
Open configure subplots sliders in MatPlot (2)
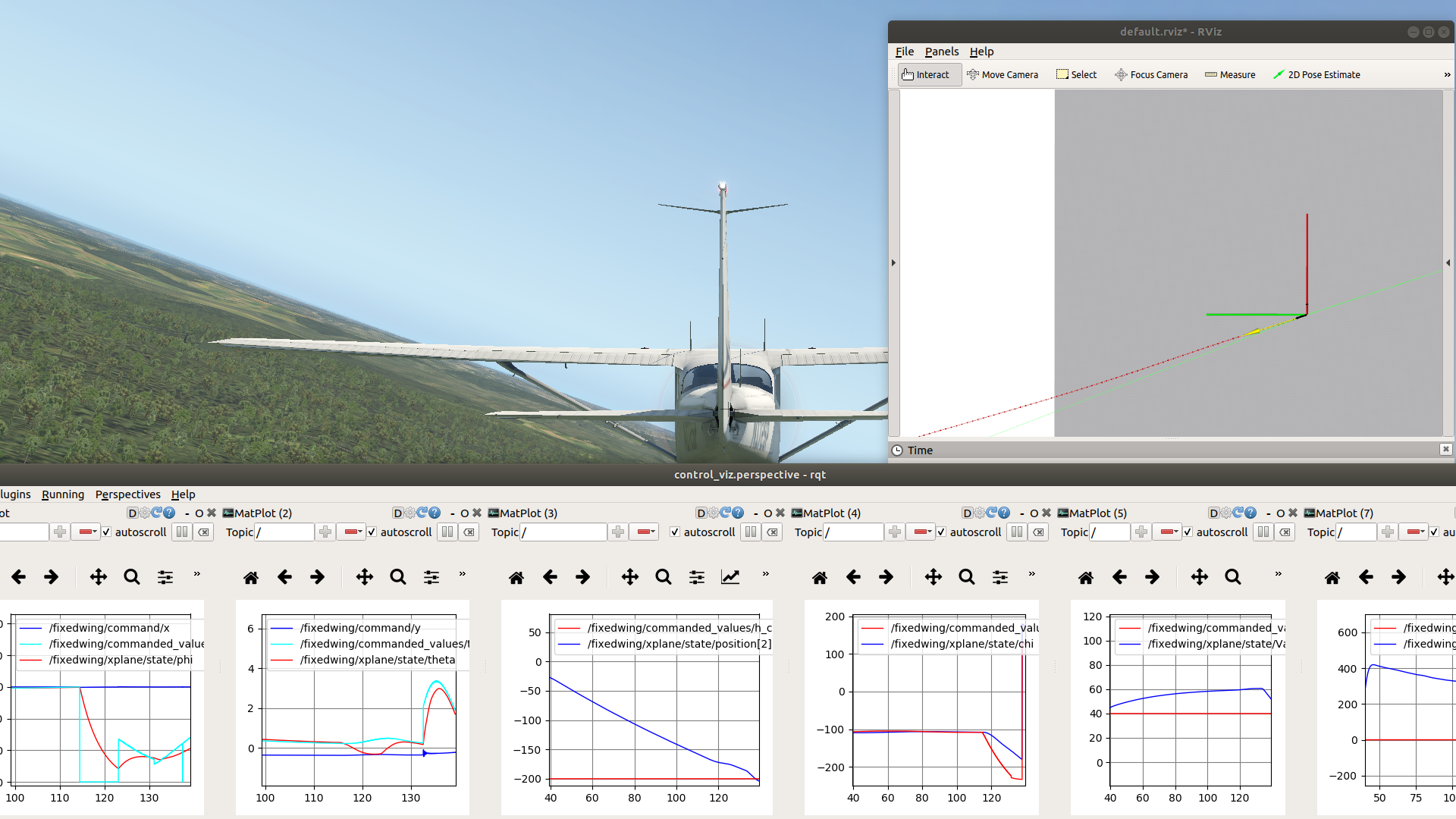pos(431,577)
